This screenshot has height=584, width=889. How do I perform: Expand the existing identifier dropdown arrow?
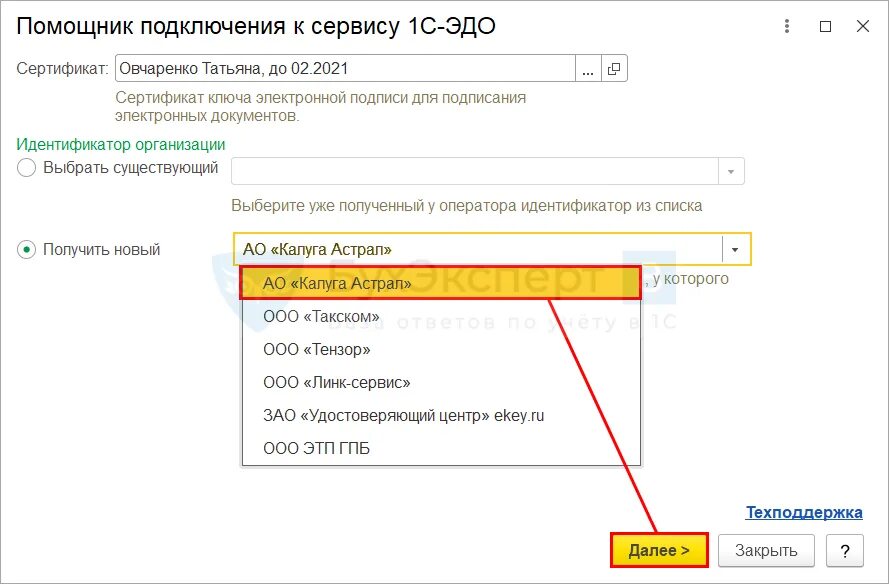pyautogui.click(x=731, y=171)
